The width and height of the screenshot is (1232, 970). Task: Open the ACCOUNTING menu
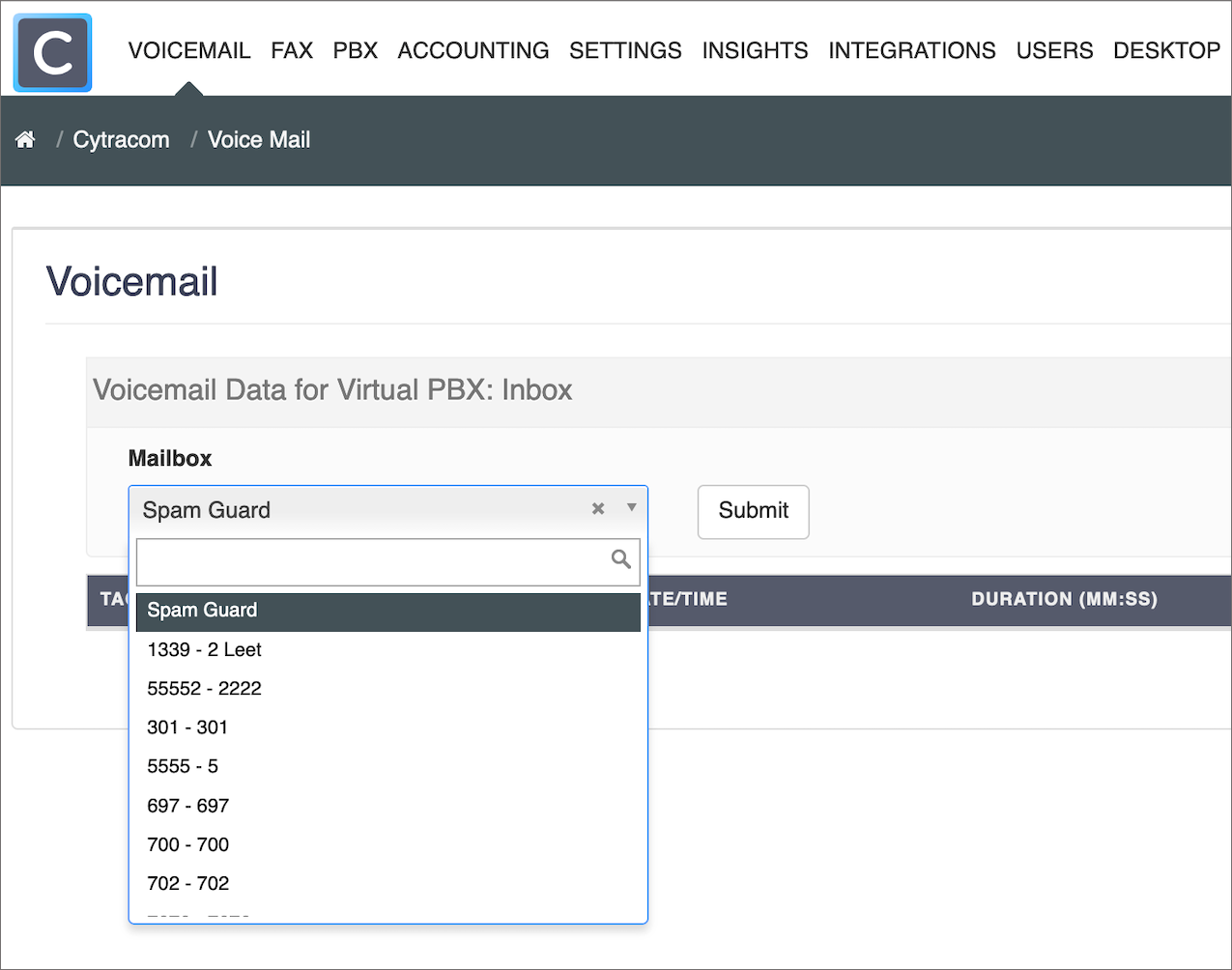(473, 50)
